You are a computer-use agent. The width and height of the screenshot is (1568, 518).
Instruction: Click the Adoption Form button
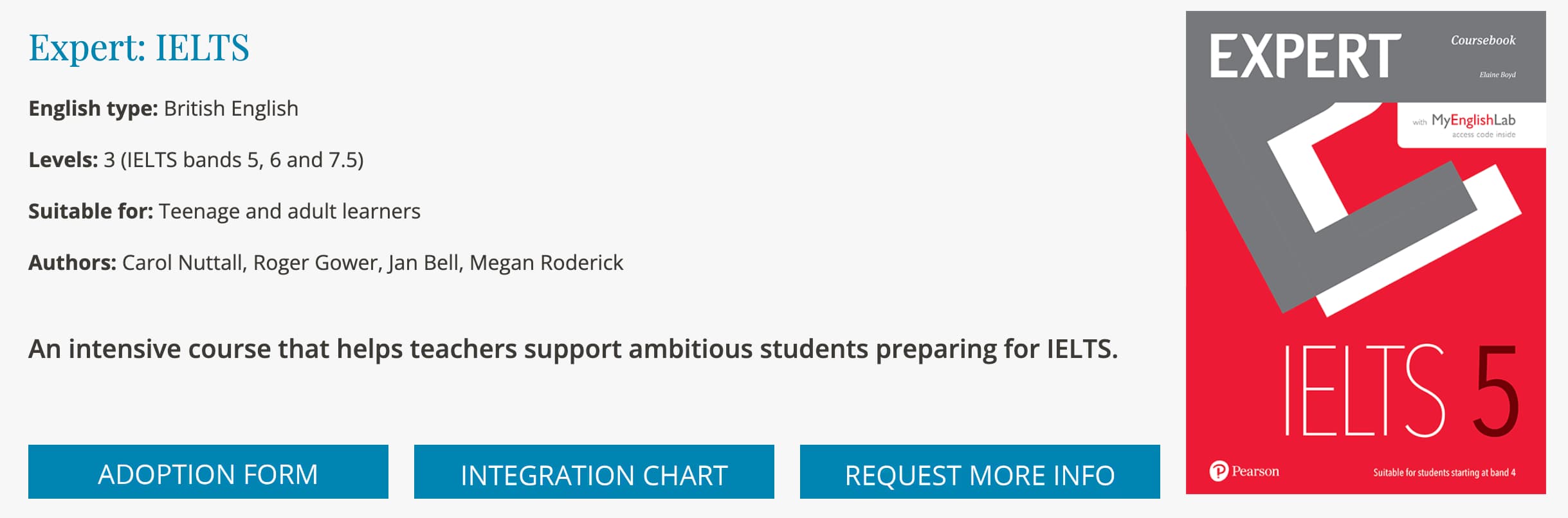click(208, 472)
